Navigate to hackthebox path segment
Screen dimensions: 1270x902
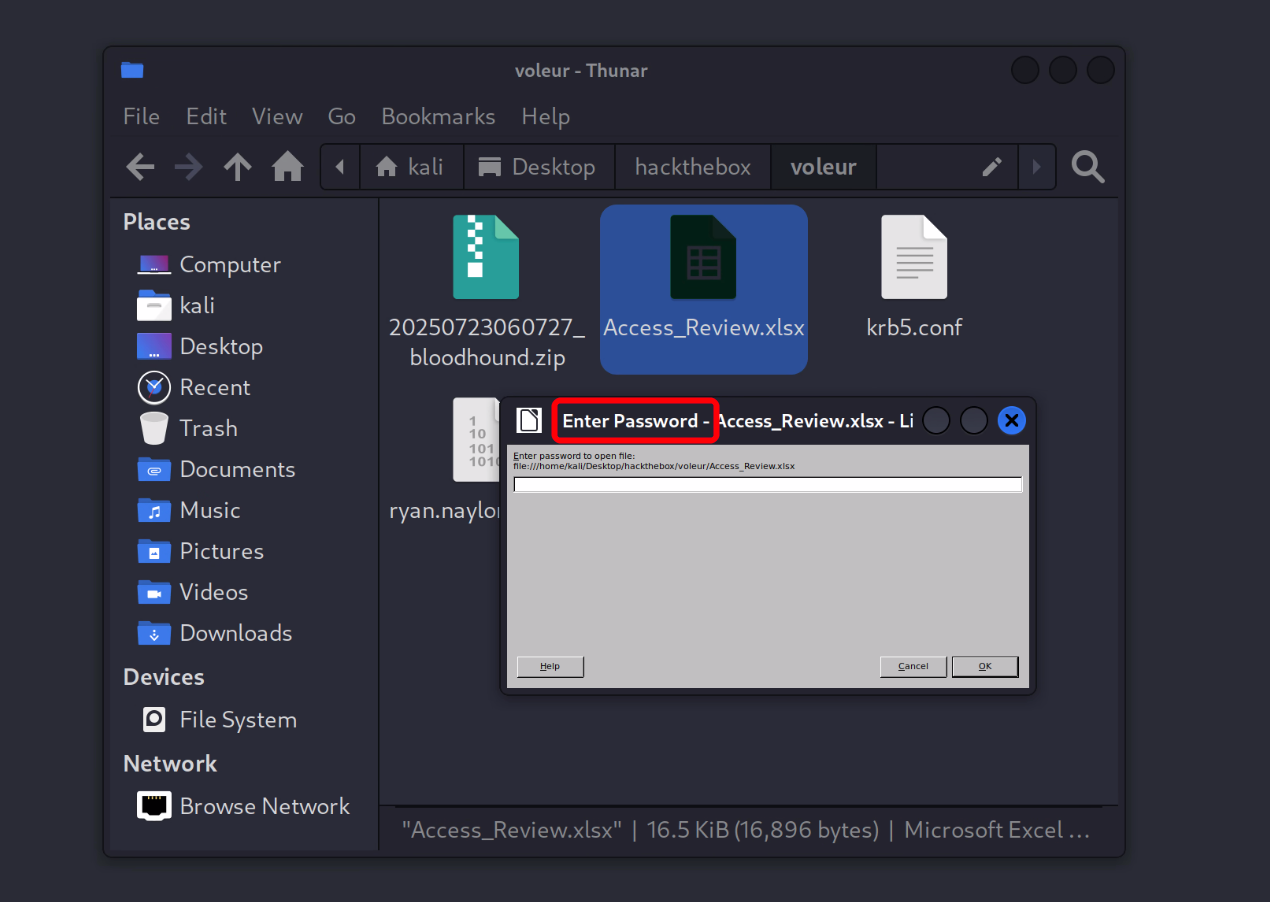(x=692, y=167)
